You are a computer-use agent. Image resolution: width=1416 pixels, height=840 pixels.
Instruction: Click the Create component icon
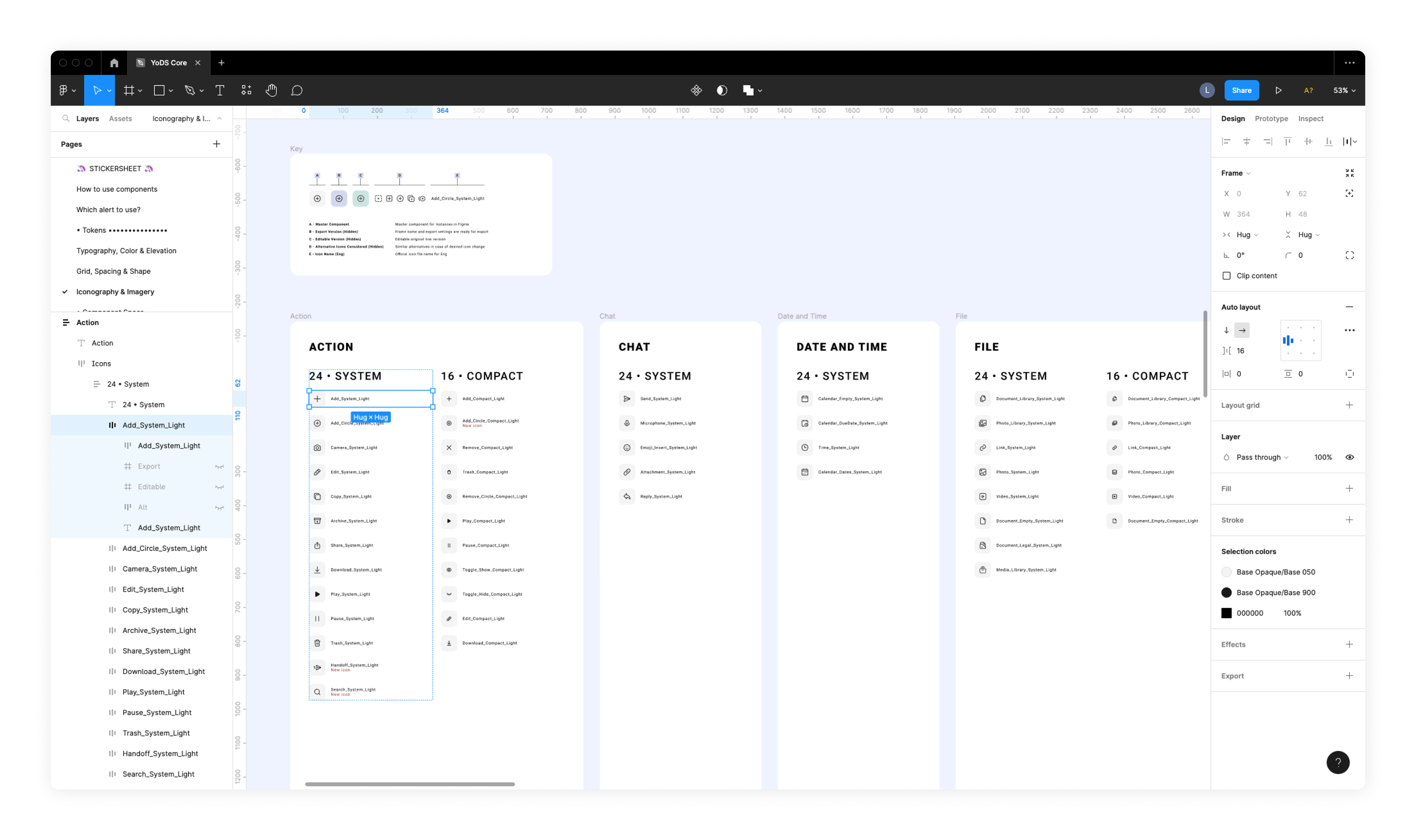(x=696, y=90)
